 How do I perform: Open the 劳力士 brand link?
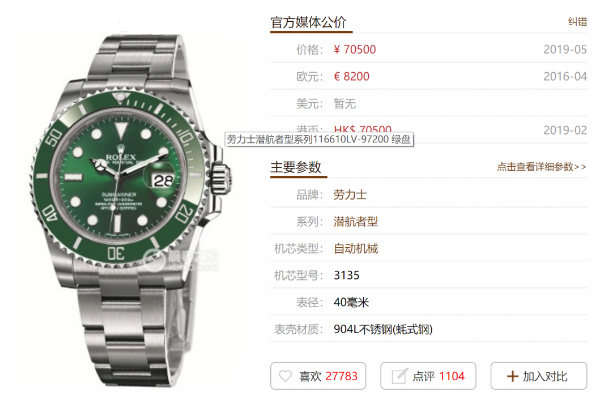(350, 194)
